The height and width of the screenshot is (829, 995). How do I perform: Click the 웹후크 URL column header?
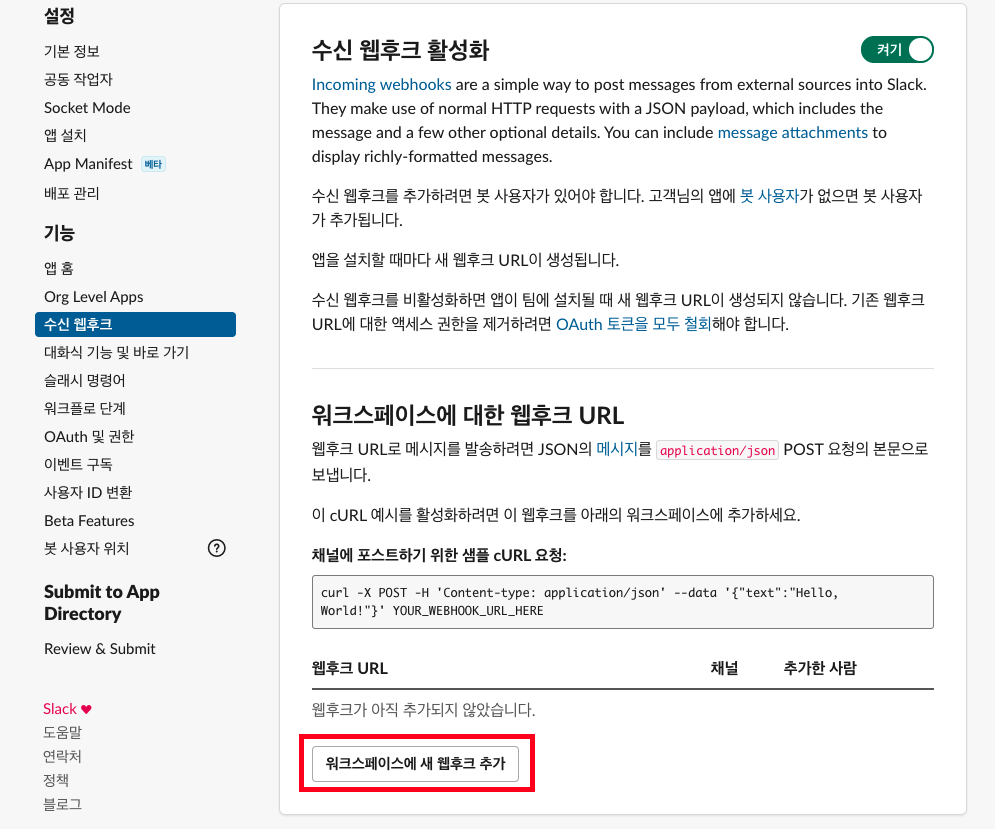tap(350, 668)
